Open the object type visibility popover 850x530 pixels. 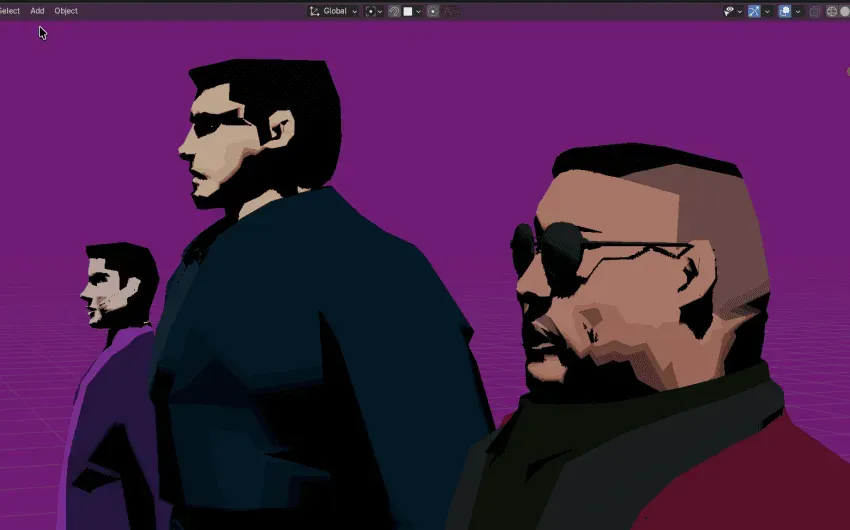pyautogui.click(x=732, y=11)
